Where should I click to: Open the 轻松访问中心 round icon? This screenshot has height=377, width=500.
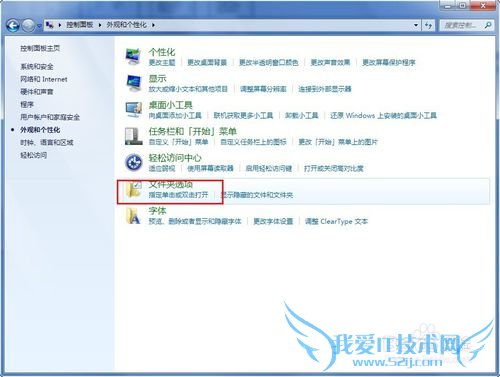(134, 162)
